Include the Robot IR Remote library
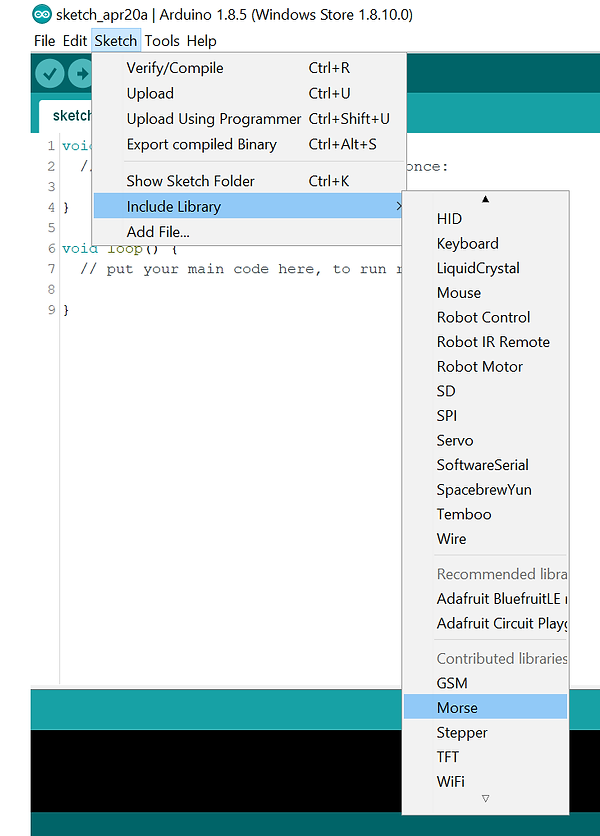 (485, 342)
